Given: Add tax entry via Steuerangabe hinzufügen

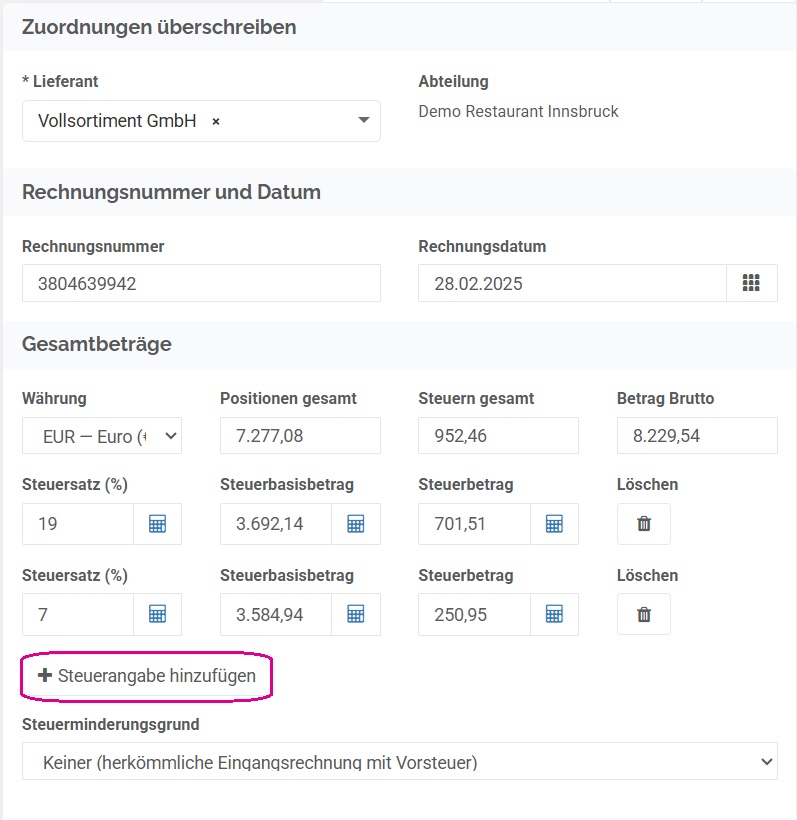Looking at the screenshot, I should coord(147,676).
